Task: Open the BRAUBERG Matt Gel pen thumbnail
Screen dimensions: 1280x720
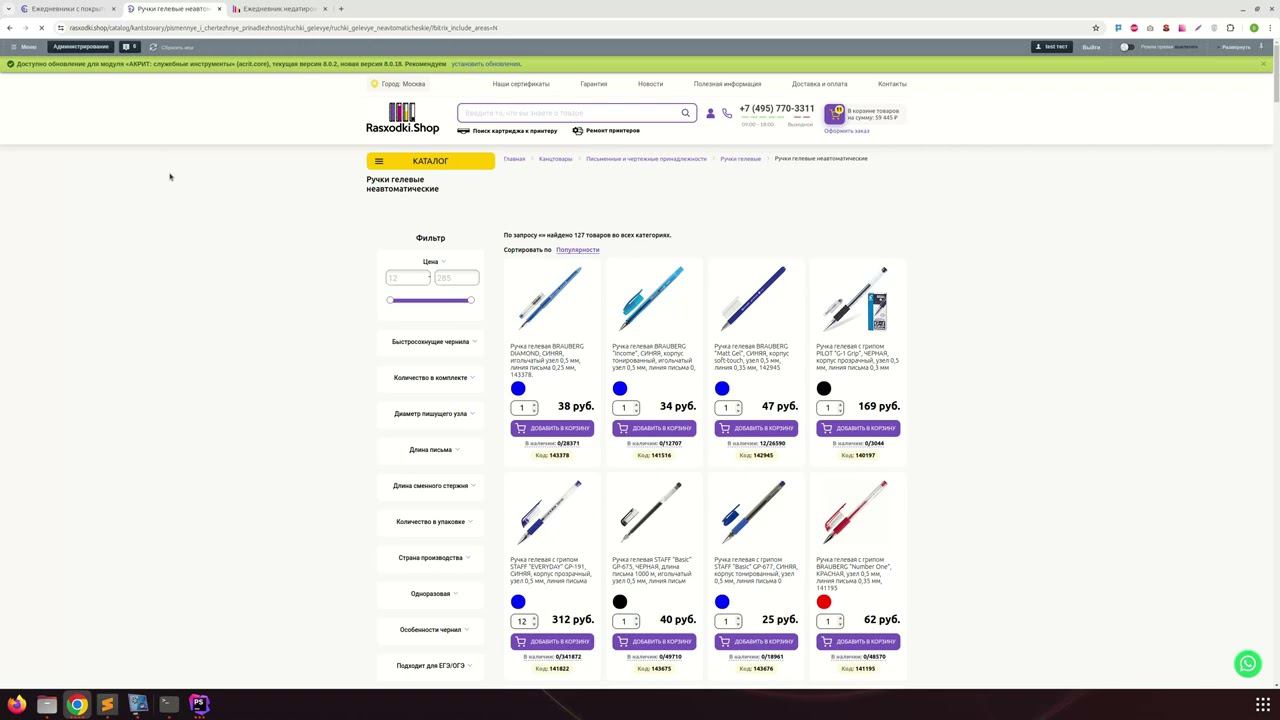Action: [x=756, y=298]
